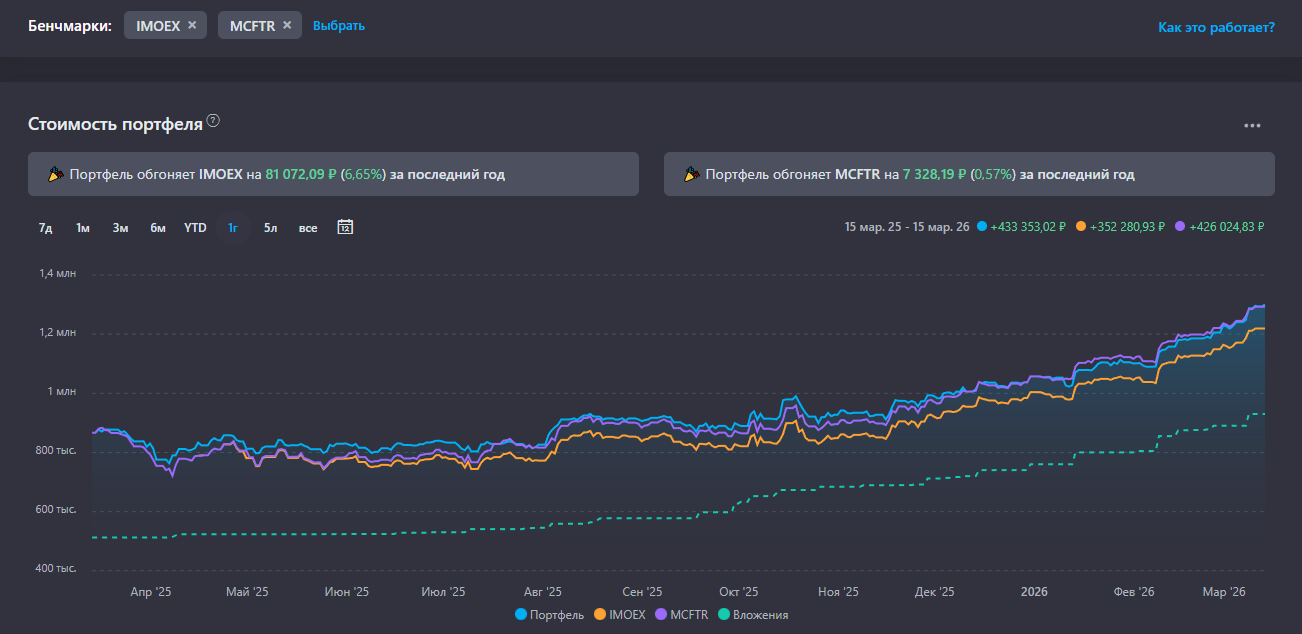Show the все full history range

(x=308, y=228)
